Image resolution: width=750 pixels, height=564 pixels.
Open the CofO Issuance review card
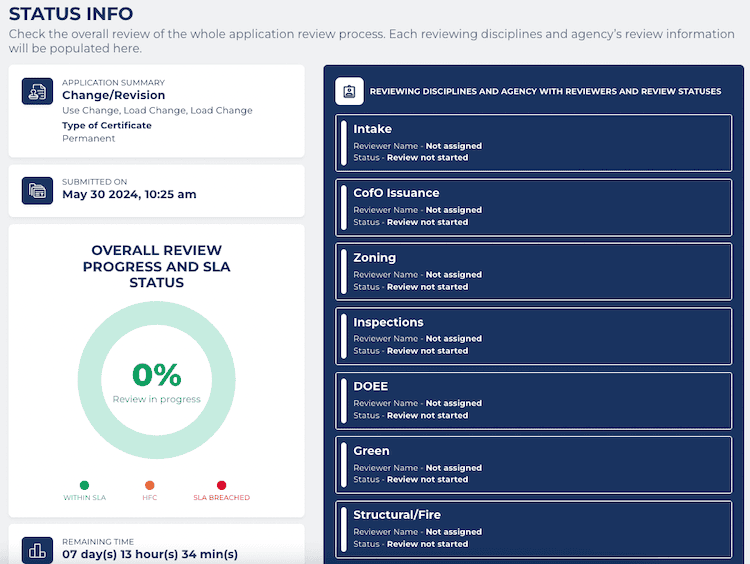point(533,207)
